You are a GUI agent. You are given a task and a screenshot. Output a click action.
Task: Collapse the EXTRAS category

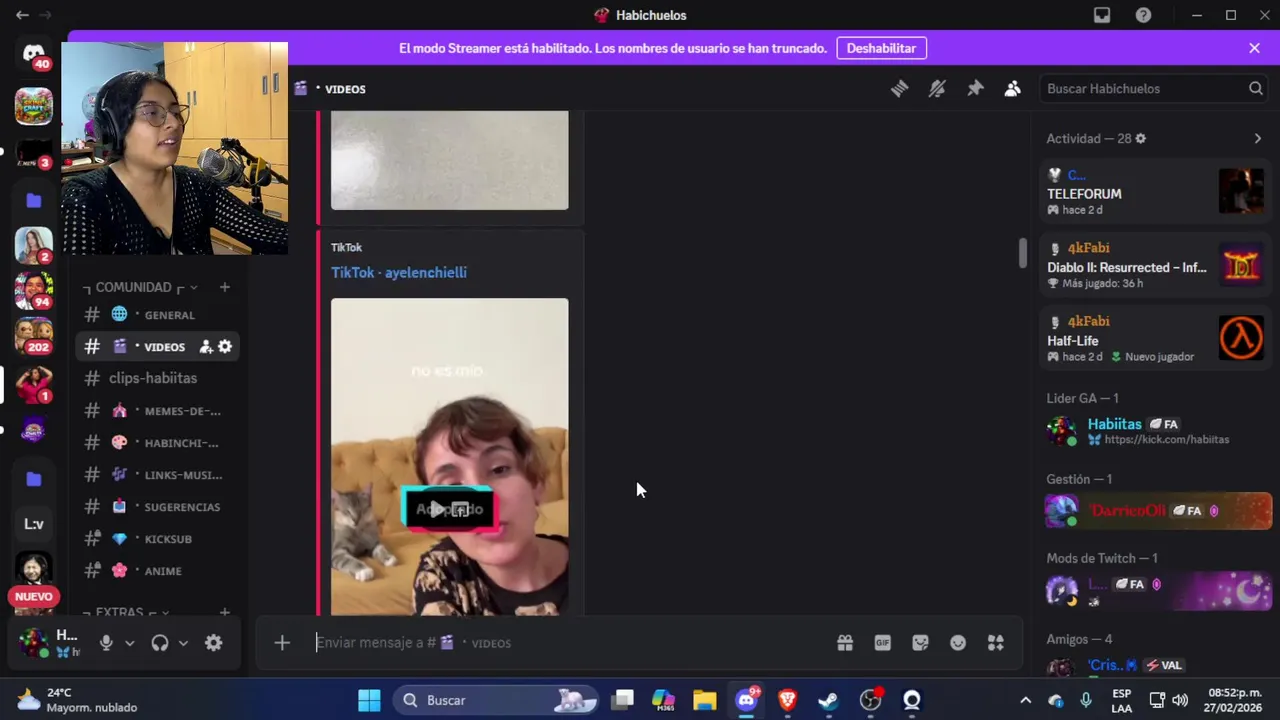126,612
